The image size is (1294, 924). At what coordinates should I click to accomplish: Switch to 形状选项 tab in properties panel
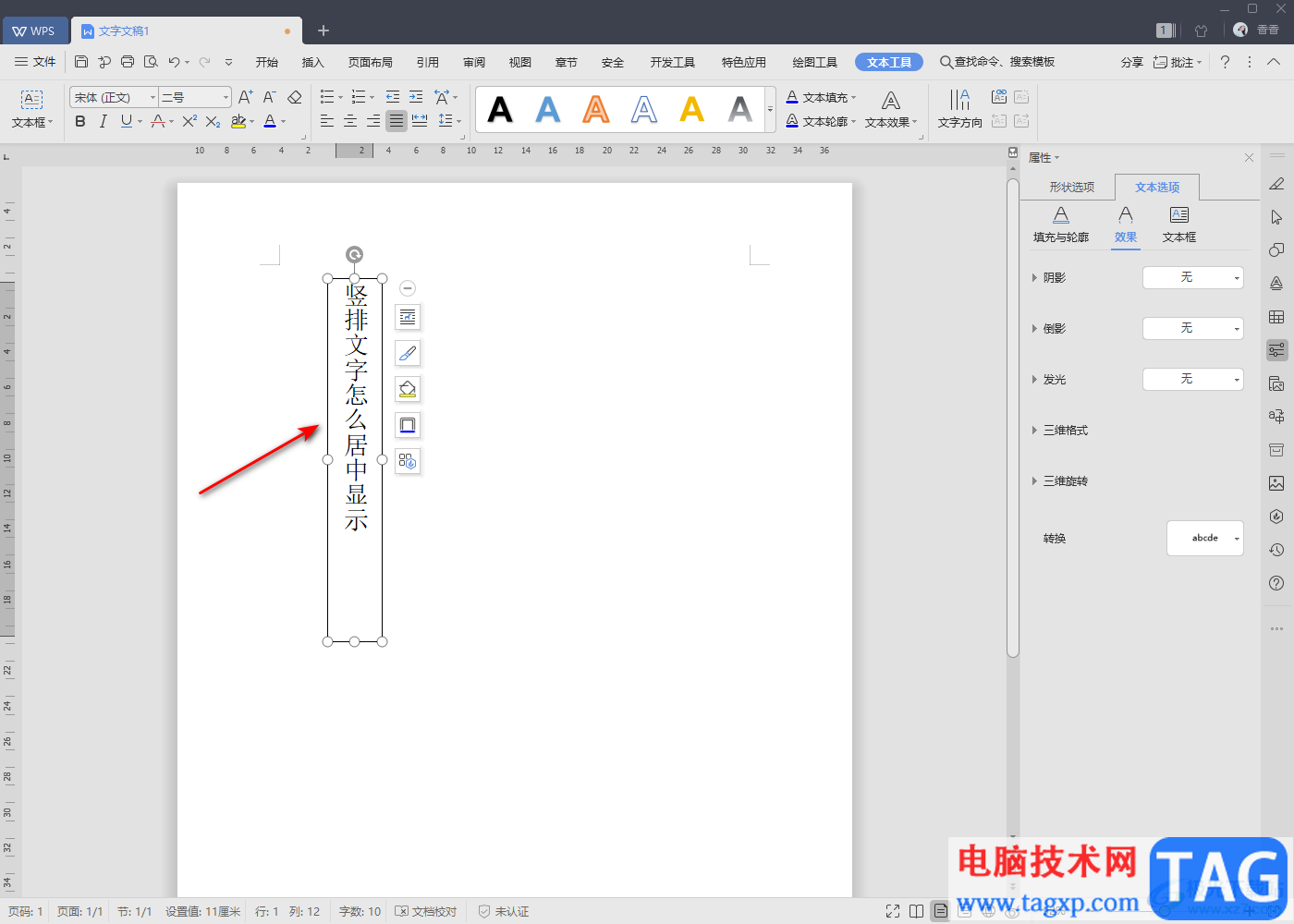coord(1072,187)
